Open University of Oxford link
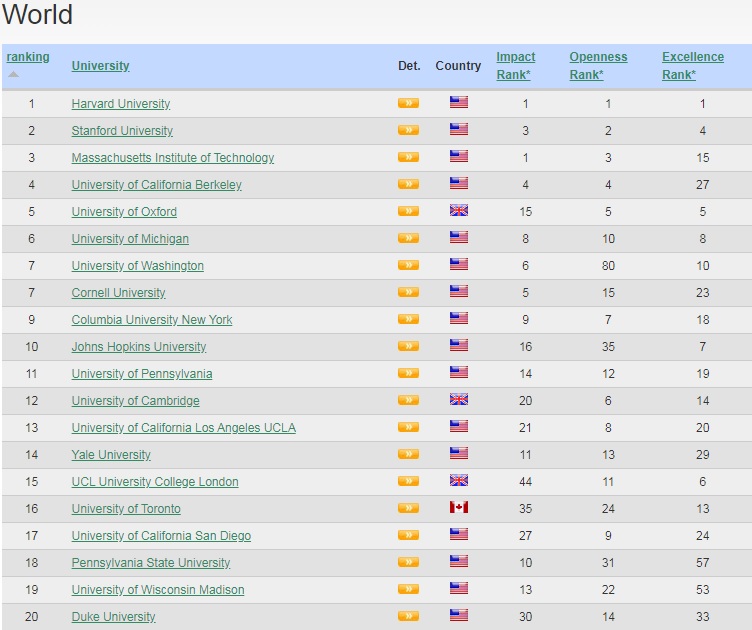 tap(124, 211)
